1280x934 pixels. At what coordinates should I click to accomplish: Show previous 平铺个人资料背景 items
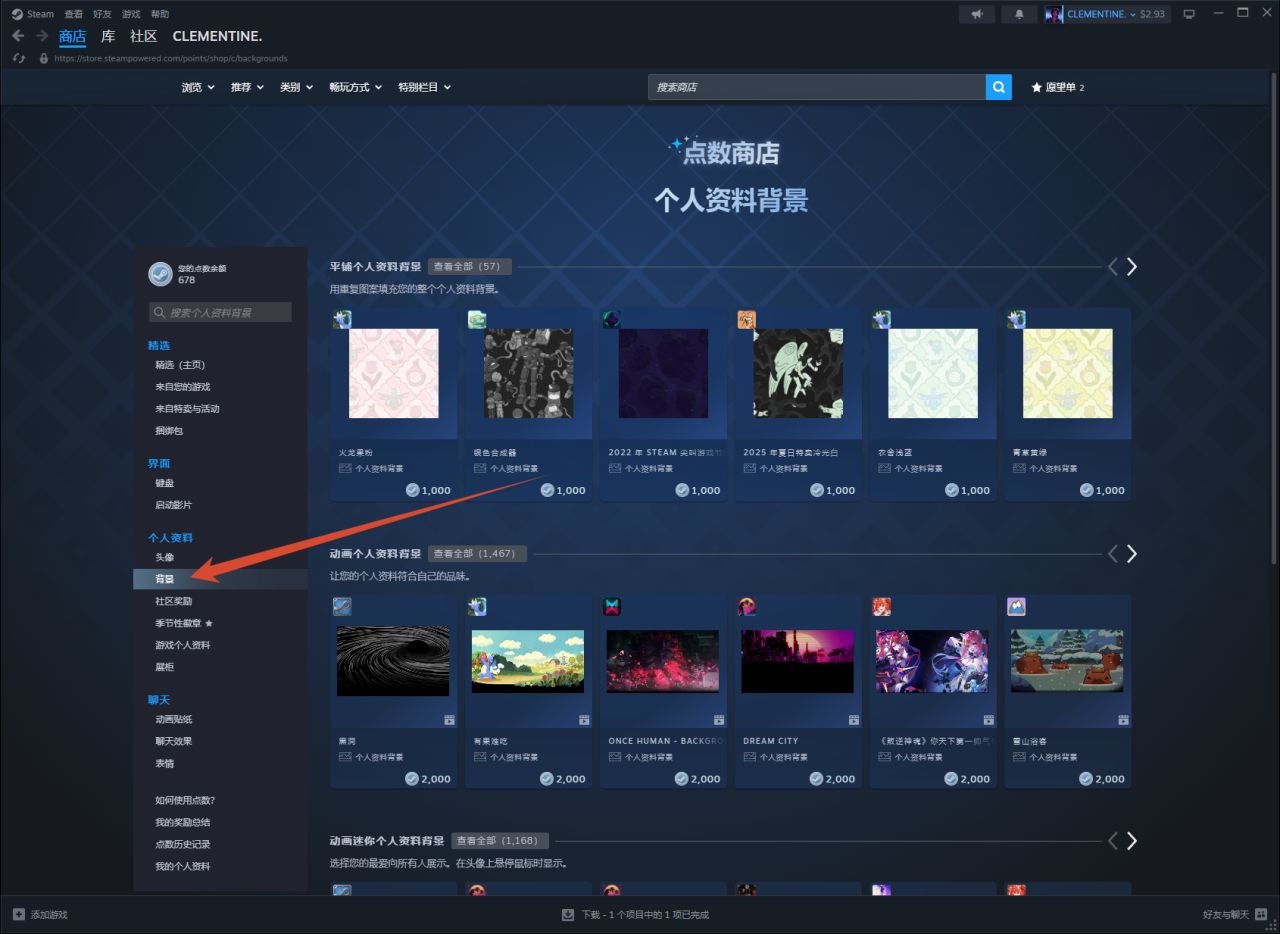click(x=1113, y=266)
